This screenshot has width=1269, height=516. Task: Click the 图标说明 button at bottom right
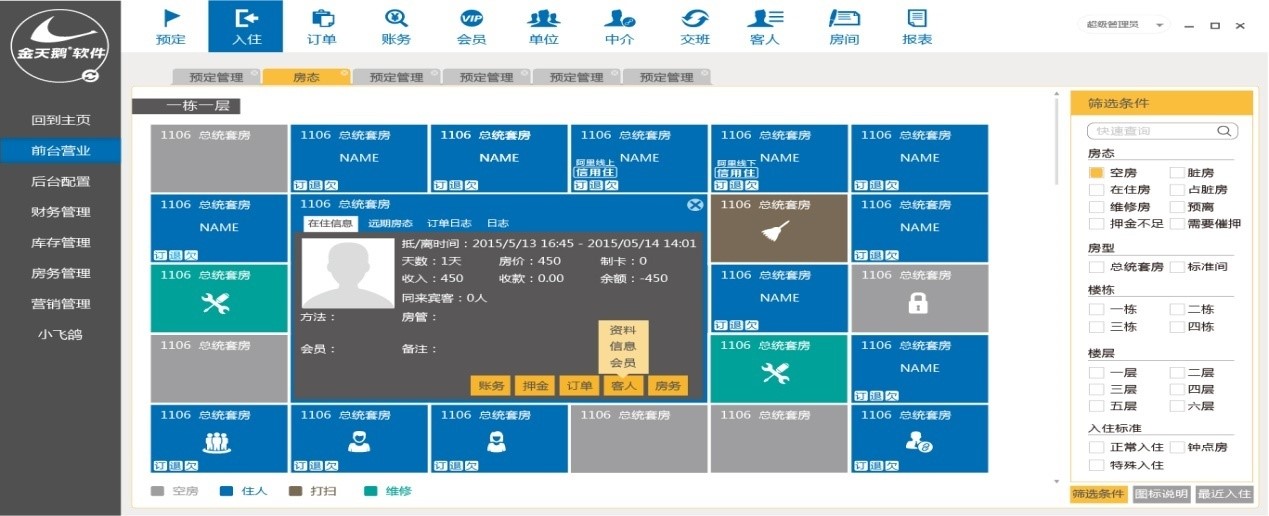pos(1160,494)
